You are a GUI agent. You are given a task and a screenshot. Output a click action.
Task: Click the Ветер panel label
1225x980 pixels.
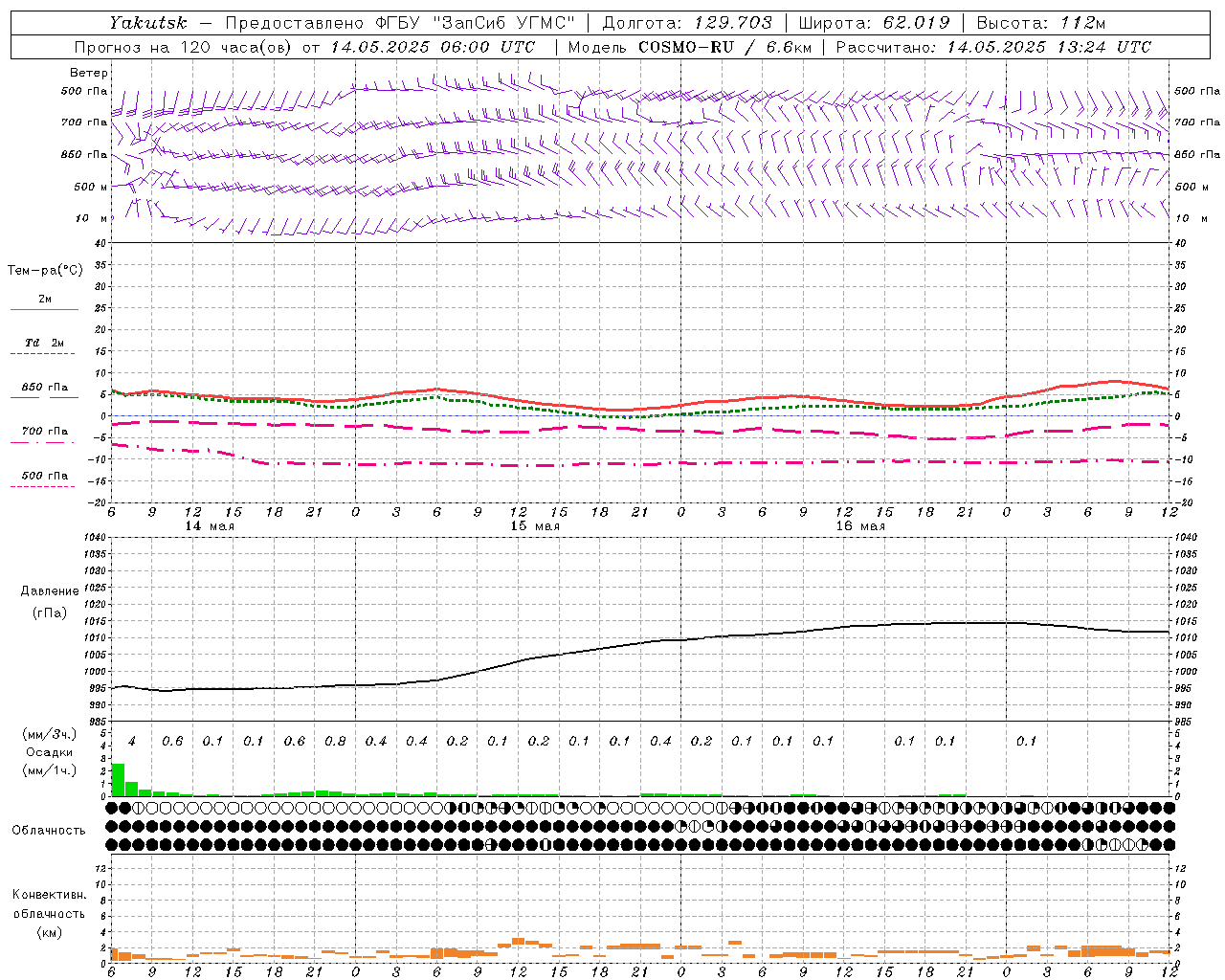[x=89, y=73]
